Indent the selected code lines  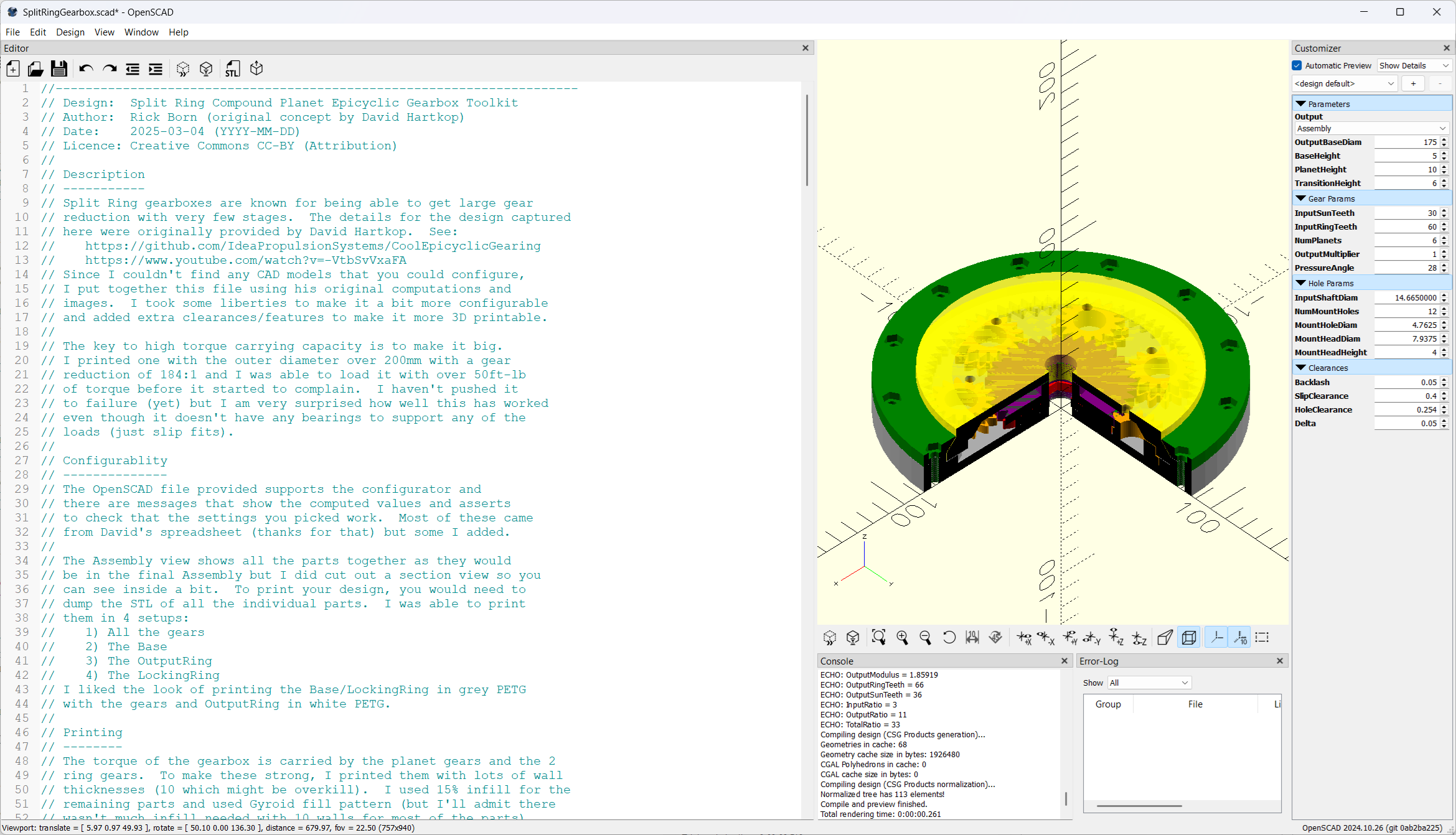tap(156, 69)
